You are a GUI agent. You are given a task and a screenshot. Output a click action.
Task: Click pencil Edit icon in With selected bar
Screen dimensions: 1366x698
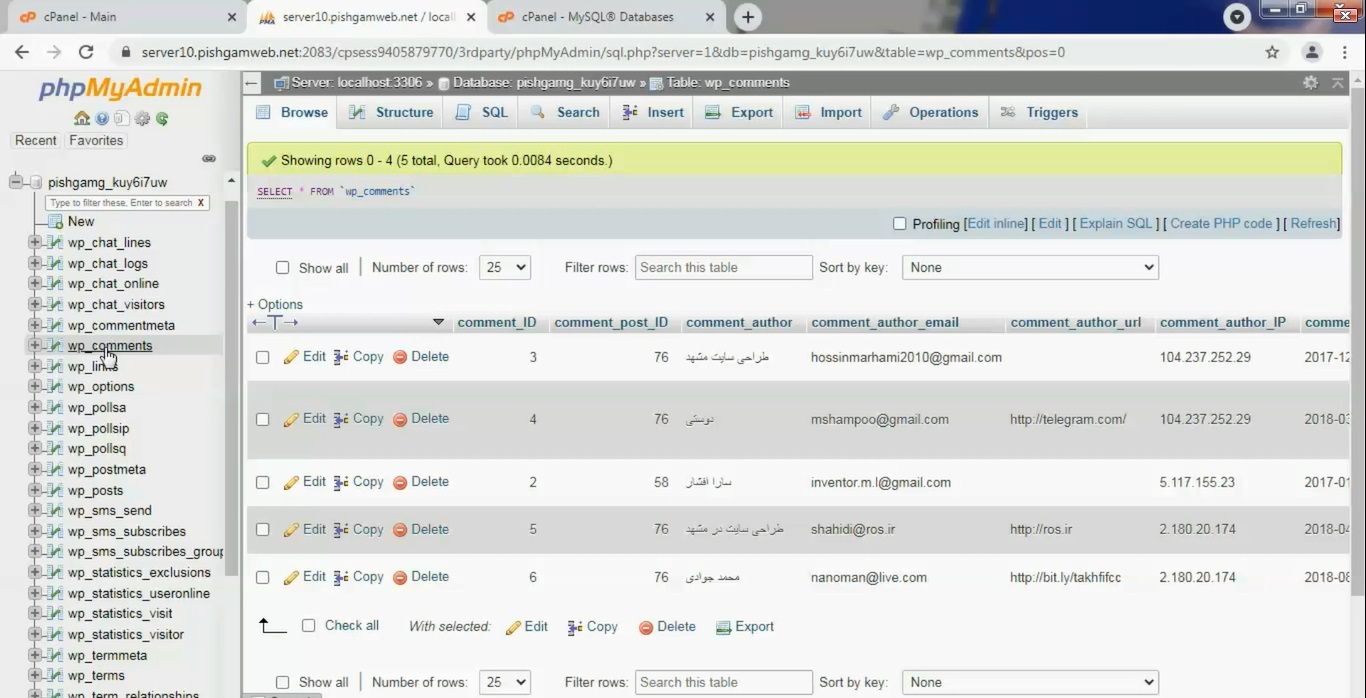[513, 628]
